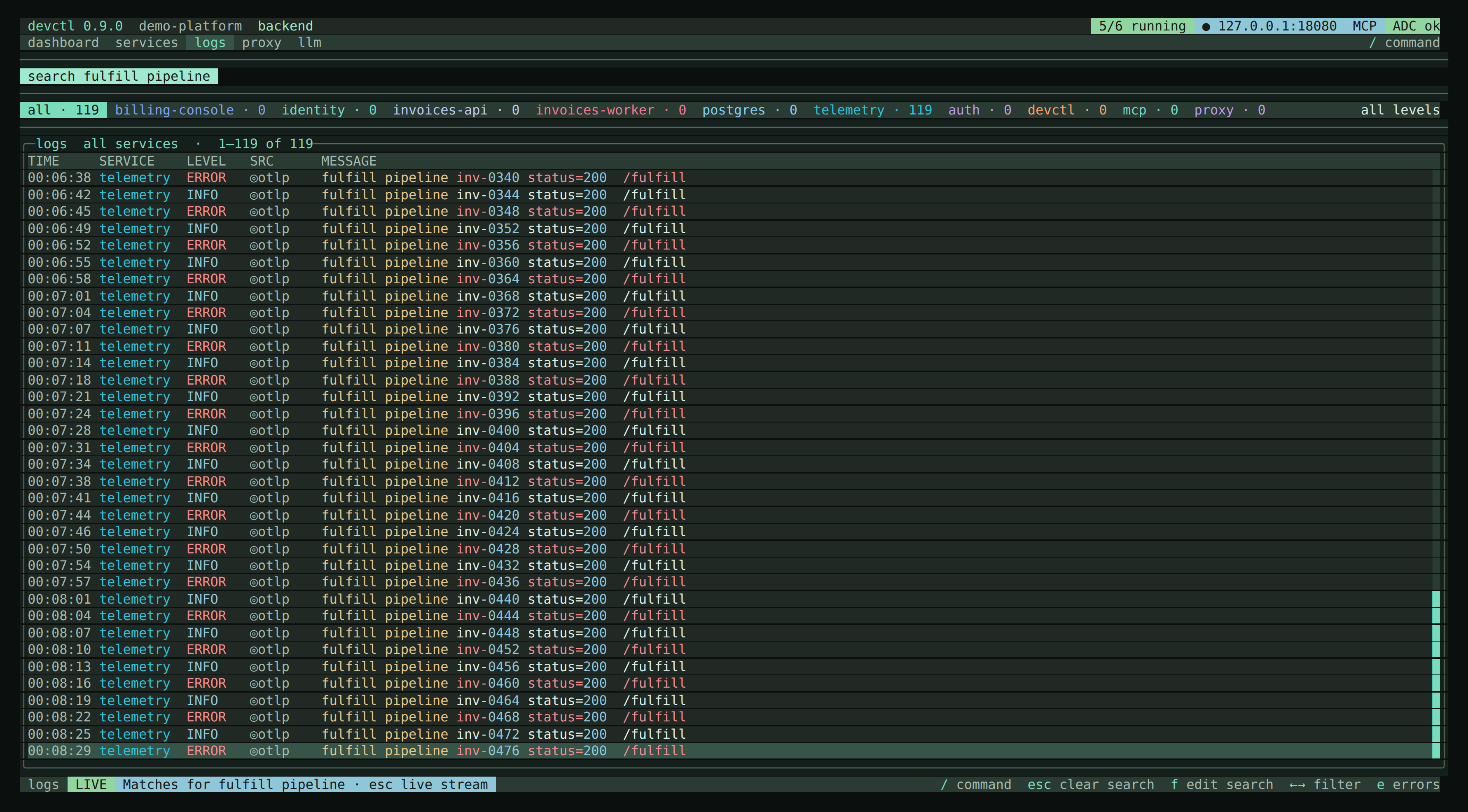Viewport: 1468px width, 812px height.
Task: Open the '/ command' prompt in header
Action: (1404, 43)
